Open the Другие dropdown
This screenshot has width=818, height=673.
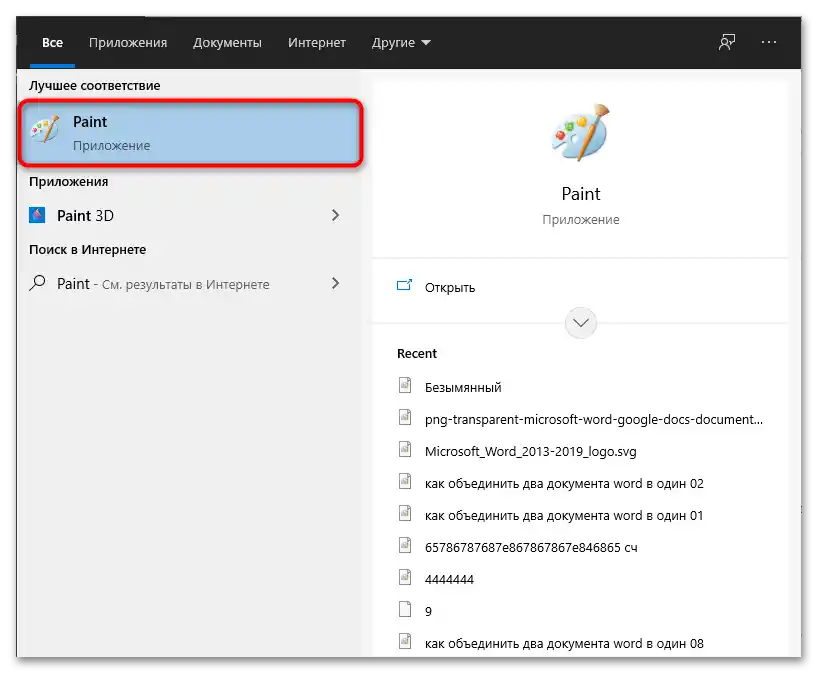click(x=401, y=43)
